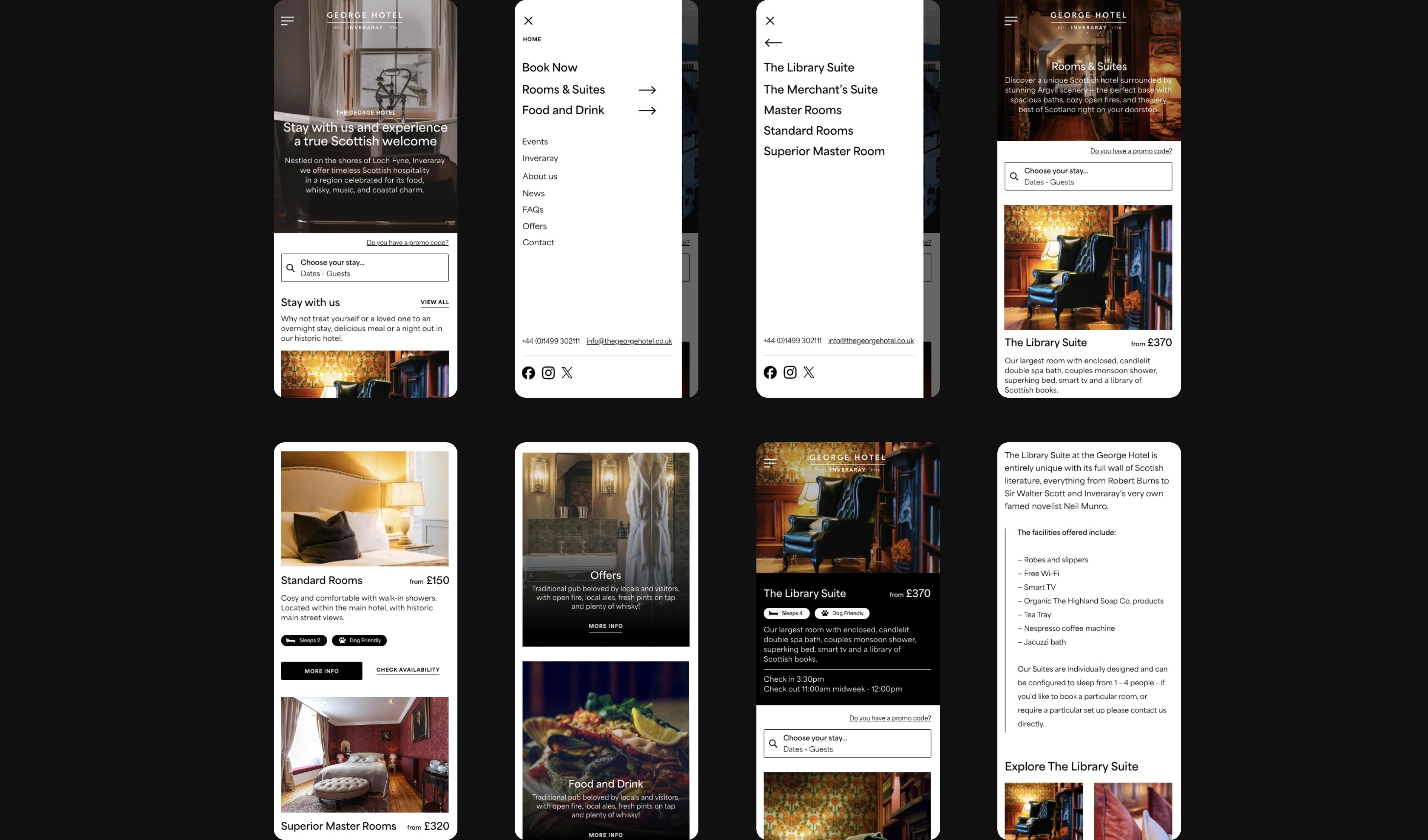Click Sleeps 4 badge on Library Suite

coord(786,613)
